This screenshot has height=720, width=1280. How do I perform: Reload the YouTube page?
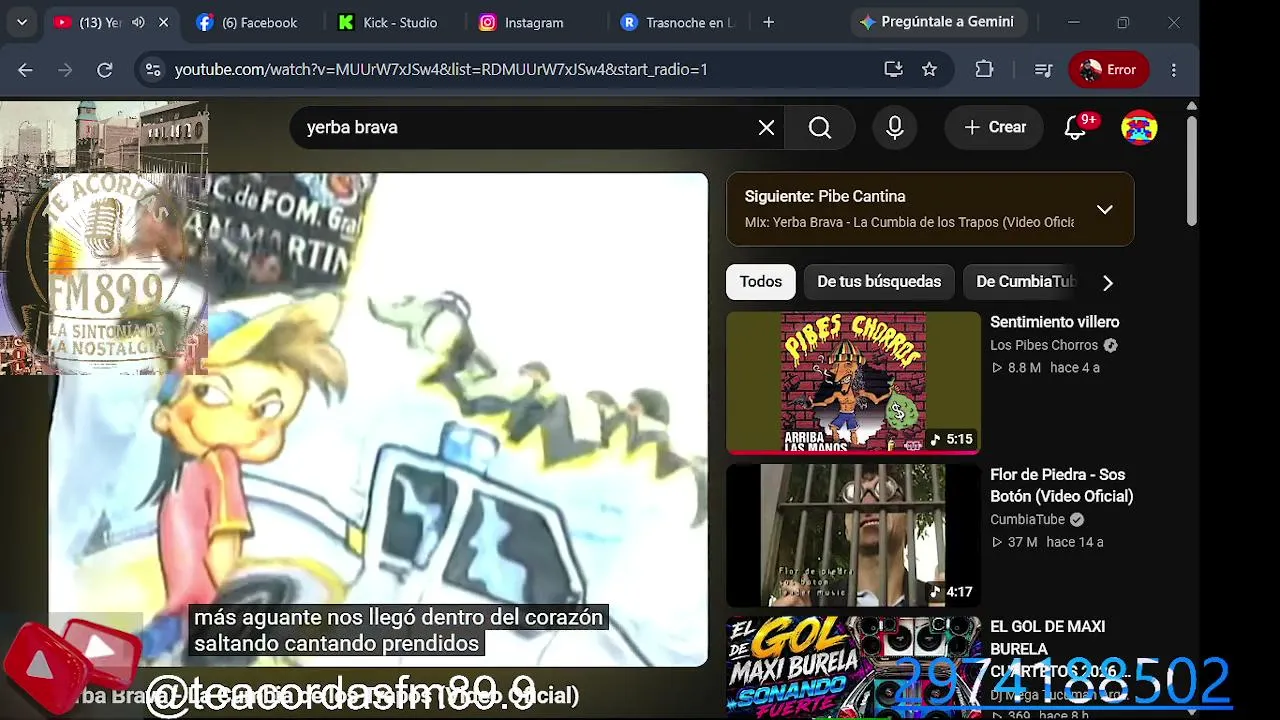(105, 70)
